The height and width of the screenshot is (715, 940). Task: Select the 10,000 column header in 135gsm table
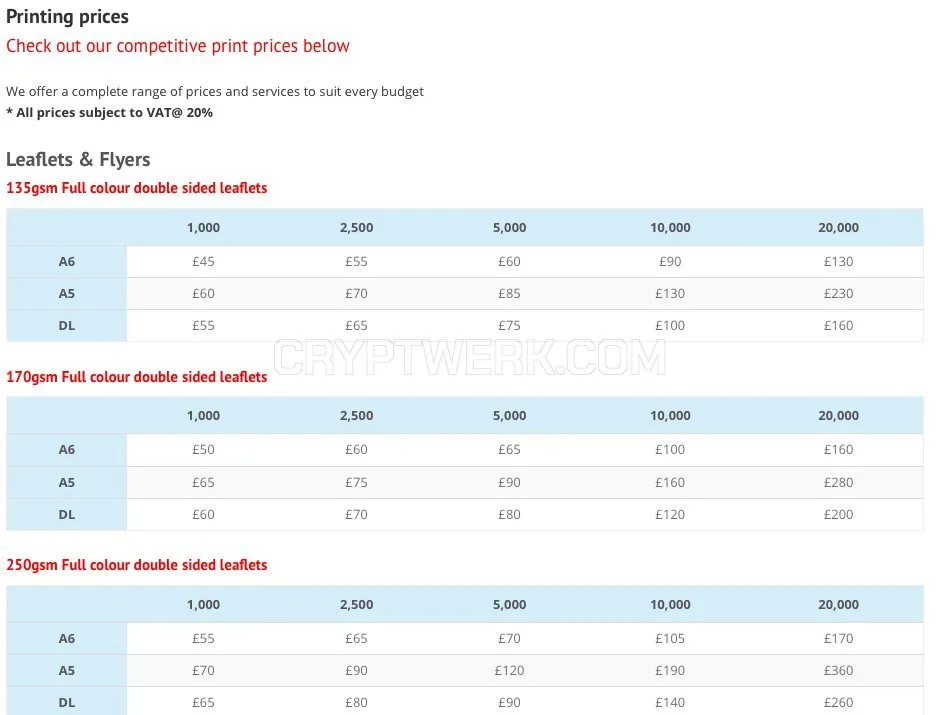(x=670, y=228)
